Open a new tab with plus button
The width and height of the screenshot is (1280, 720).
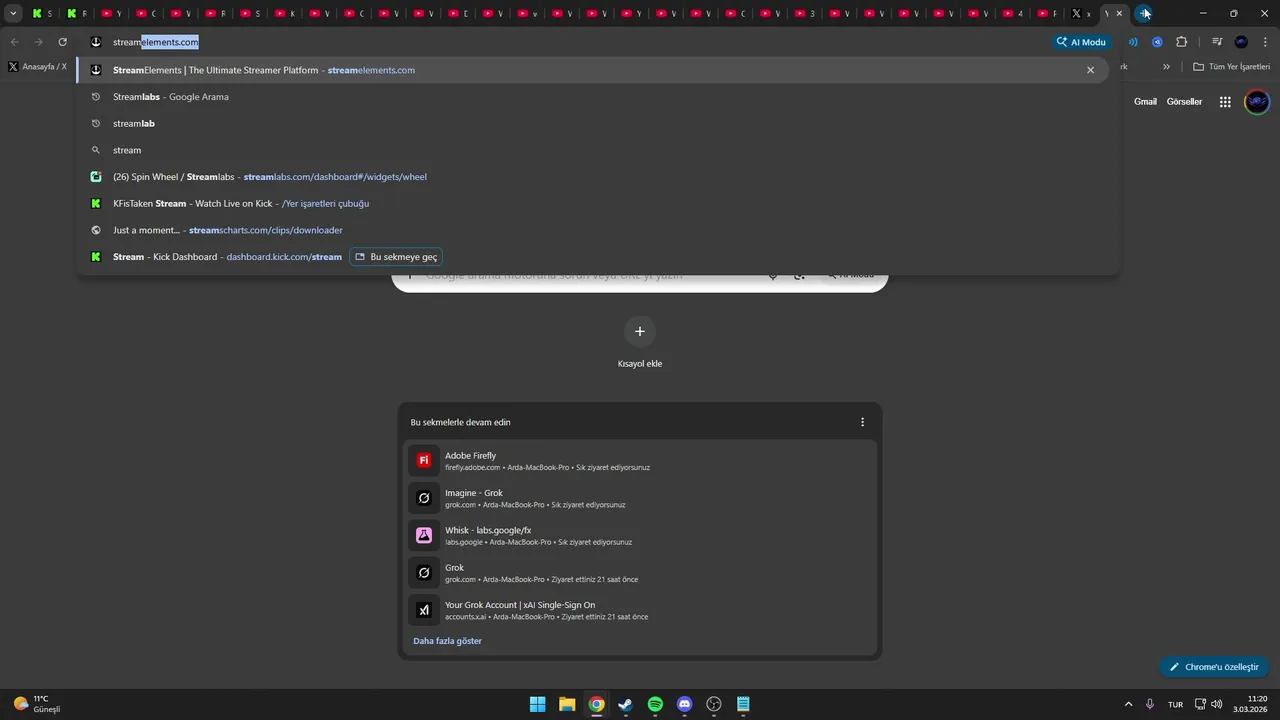[x=1144, y=14]
